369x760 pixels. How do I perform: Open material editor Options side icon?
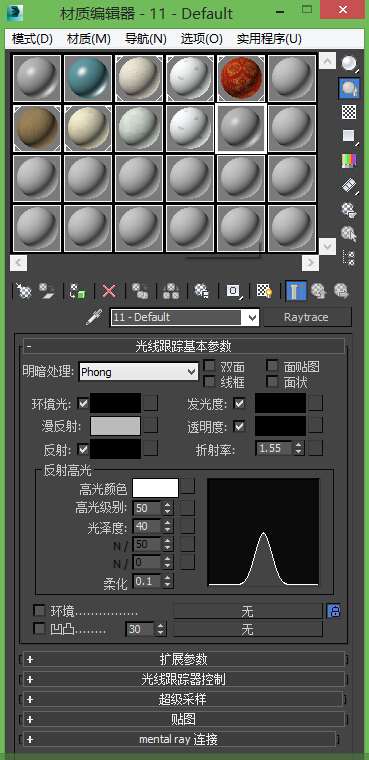349,209
